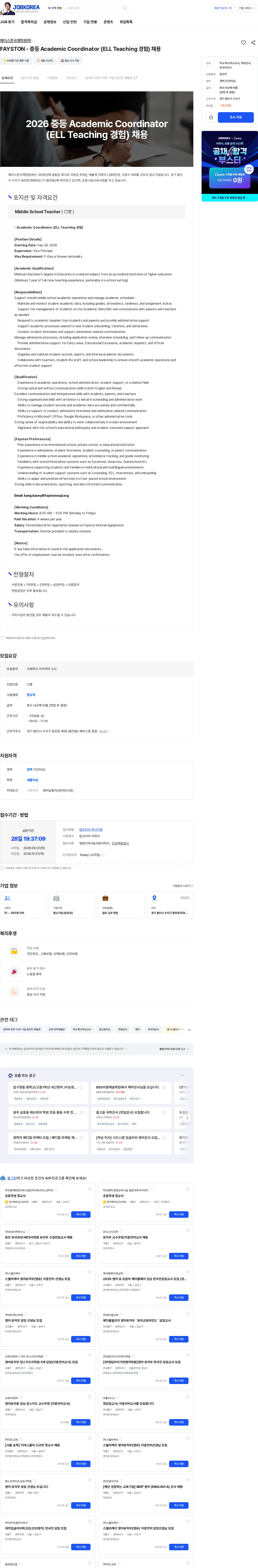
Task: Open 지도보기 next to the work address
Action: pyautogui.click(x=105, y=731)
